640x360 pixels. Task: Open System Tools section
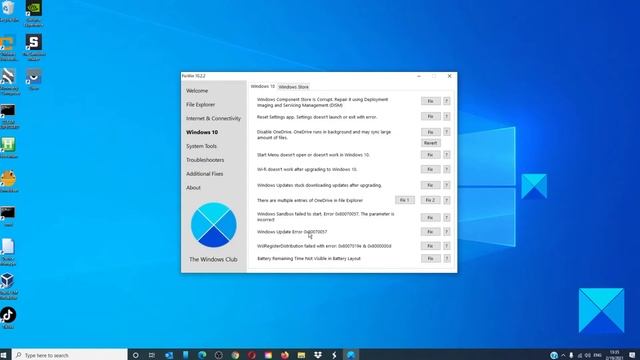pyautogui.click(x=202, y=146)
